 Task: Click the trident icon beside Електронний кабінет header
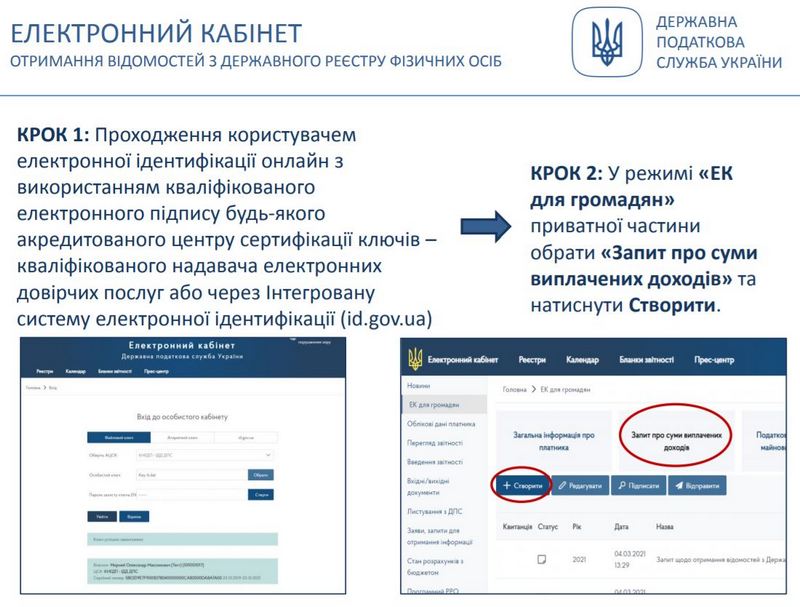tap(413, 359)
